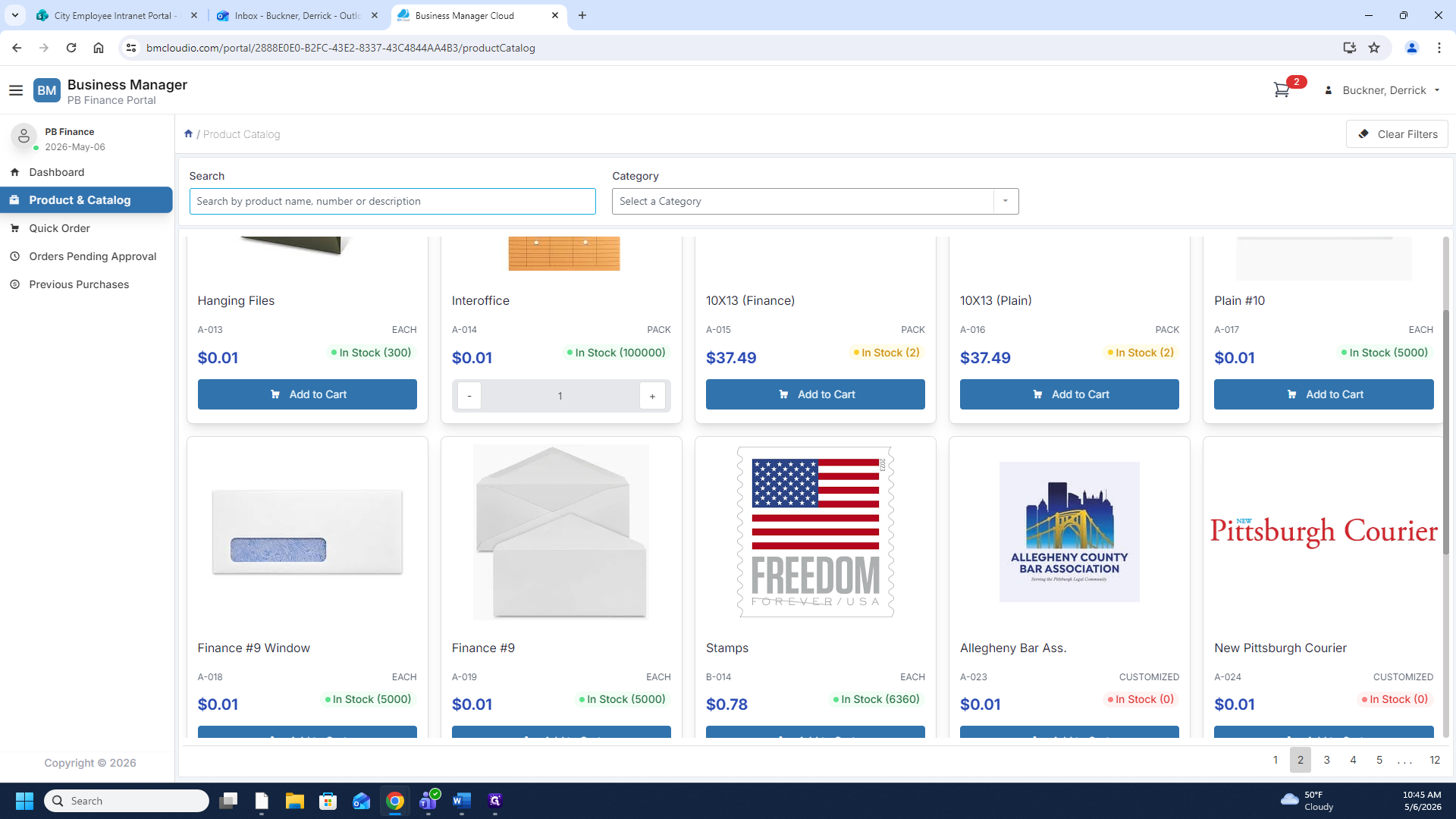Viewport: 1456px width, 819px height.
Task: View site information icon in address bar
Action: pyautogui.click(x=131, y=48)
